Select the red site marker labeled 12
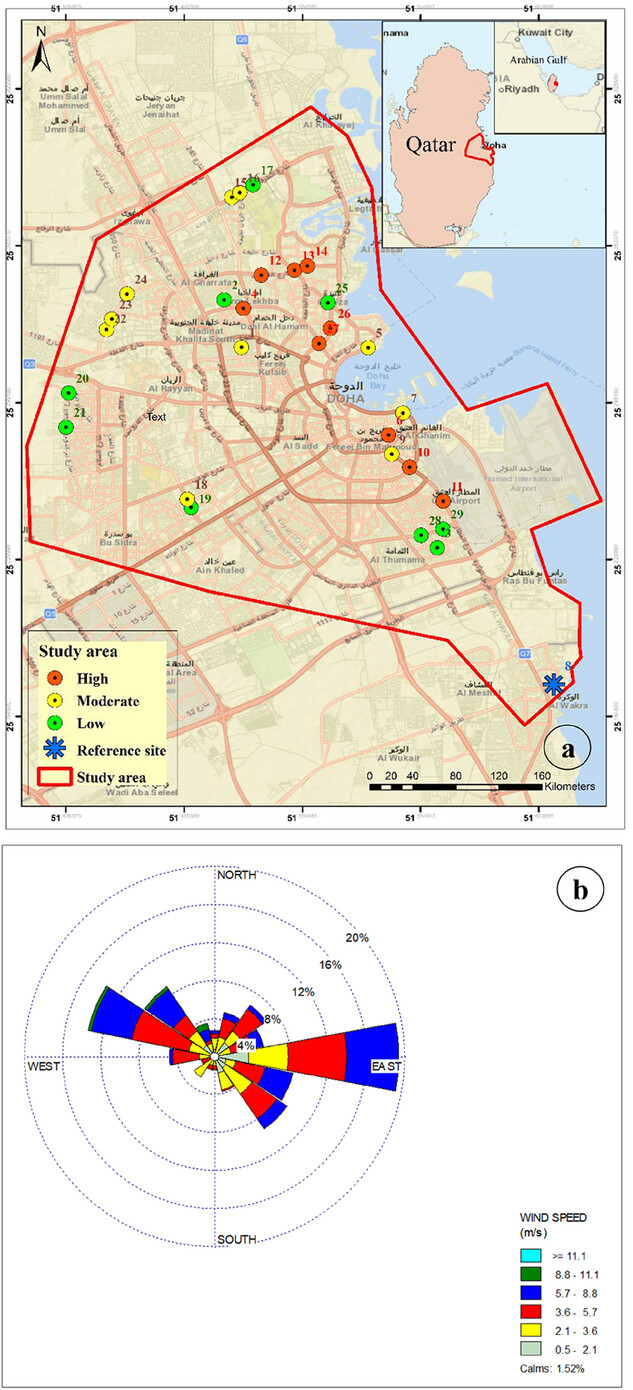The height and width of the screenshot is (1390, 633). tap(261, 275)
